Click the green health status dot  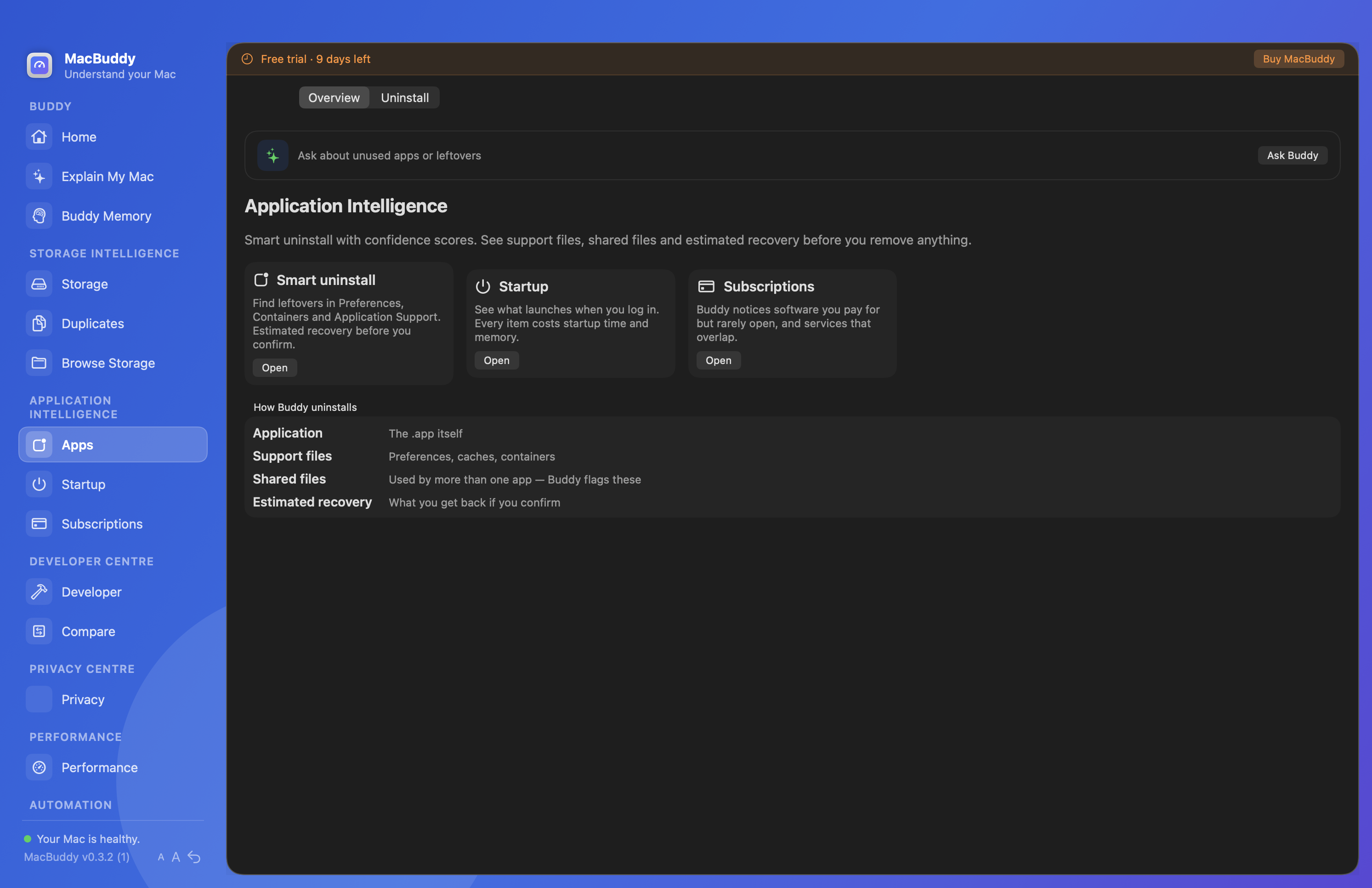click(28, 839)
